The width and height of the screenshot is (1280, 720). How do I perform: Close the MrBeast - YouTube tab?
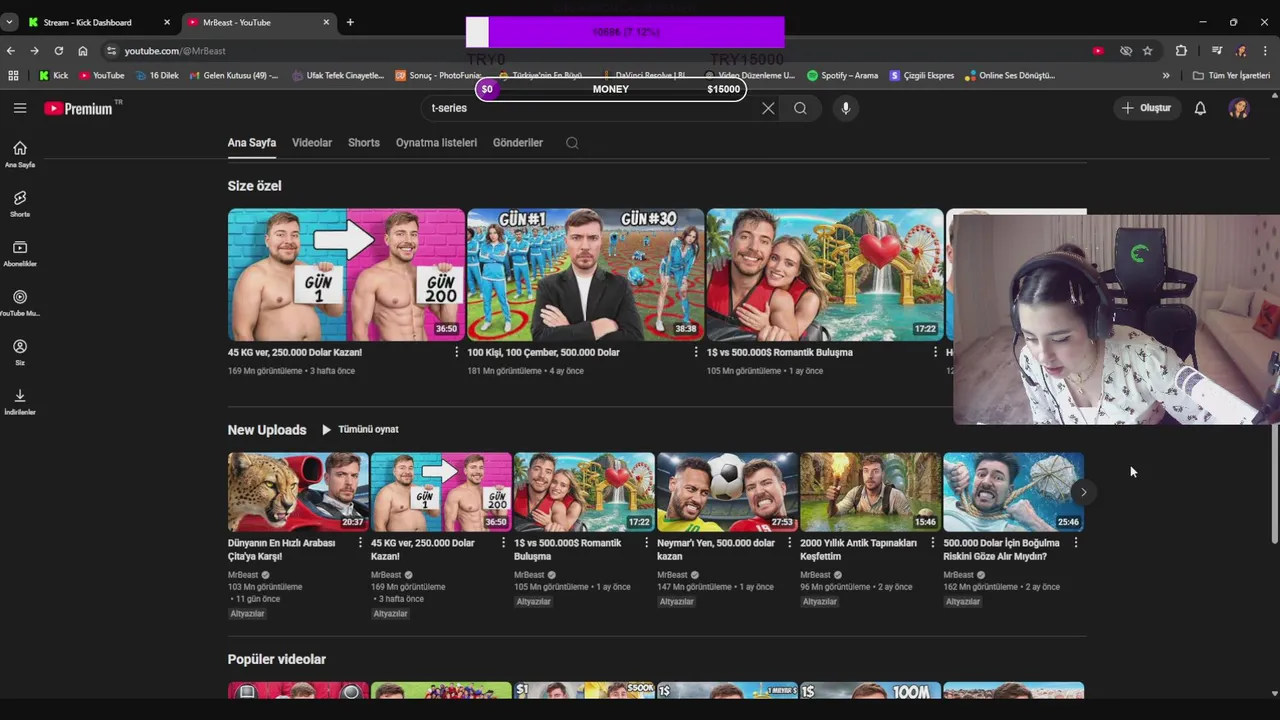[x=326, y=22]
